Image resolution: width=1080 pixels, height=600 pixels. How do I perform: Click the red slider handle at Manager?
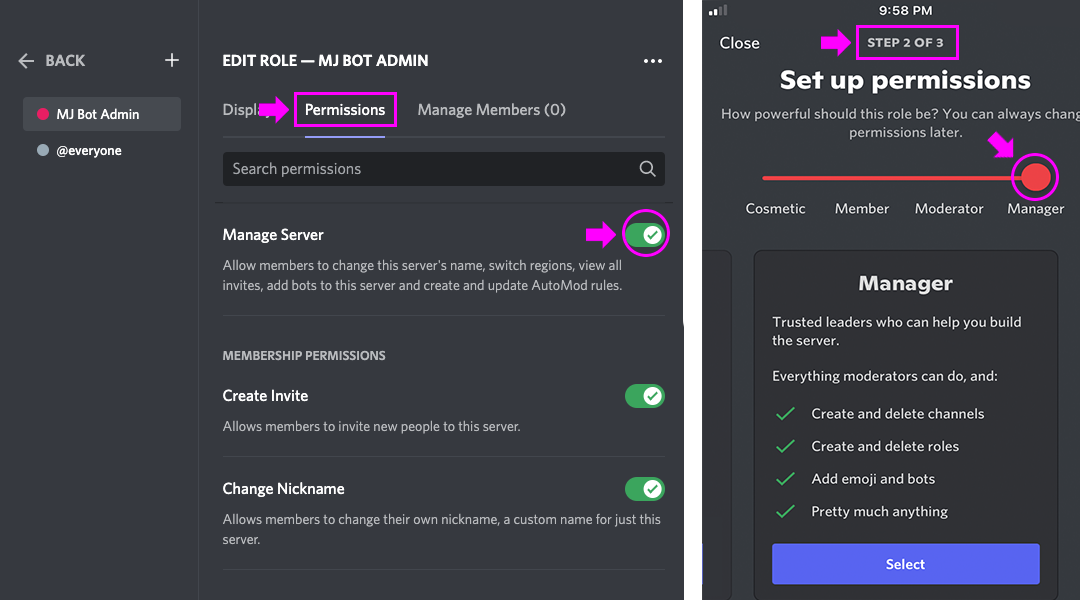pos(1036,178)
